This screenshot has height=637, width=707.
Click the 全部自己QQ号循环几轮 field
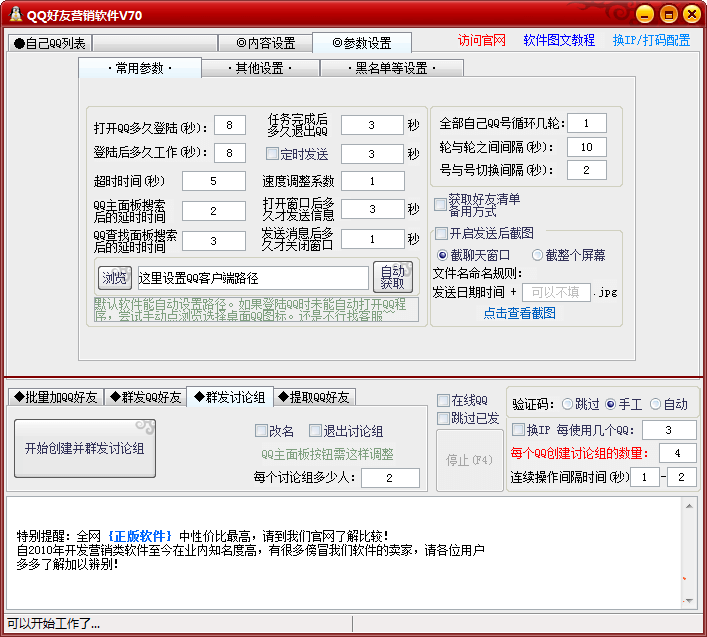pos(587,123)
